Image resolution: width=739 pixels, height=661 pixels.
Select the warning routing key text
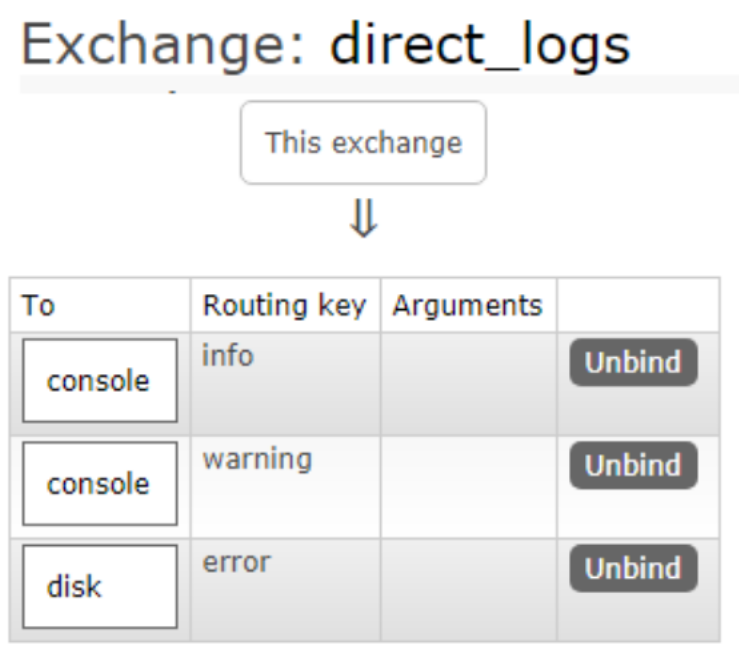tap(257, 459)
